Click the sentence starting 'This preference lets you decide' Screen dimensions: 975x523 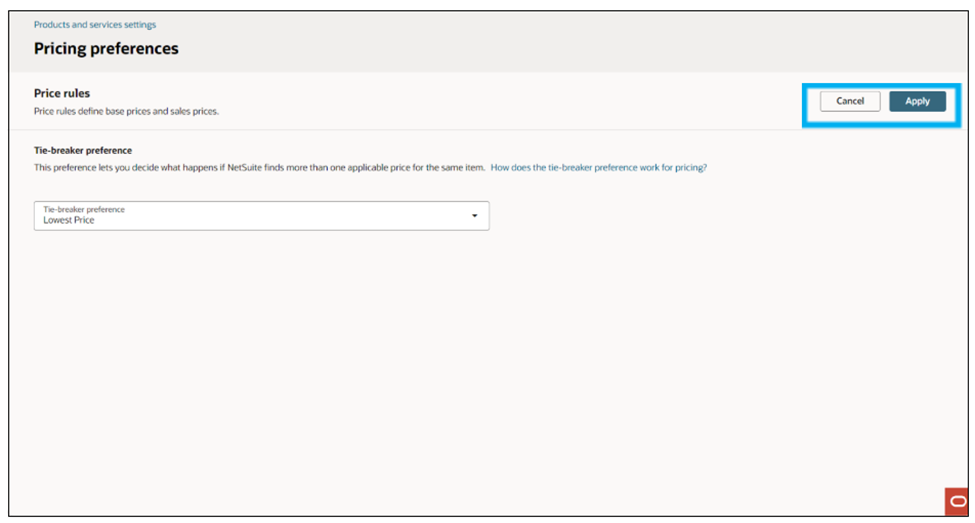click(259, 167)
